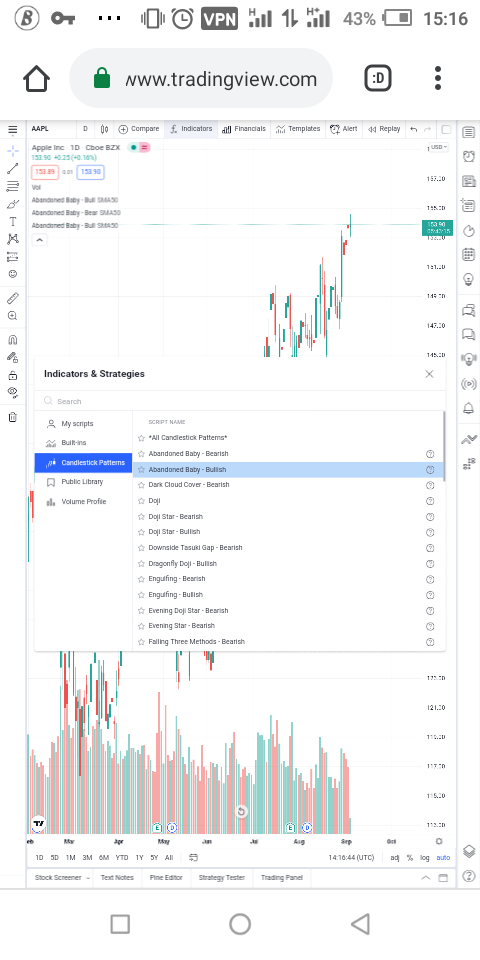Open the notifications bell panel
The image size is (480, 960).
tap(468, 408)
